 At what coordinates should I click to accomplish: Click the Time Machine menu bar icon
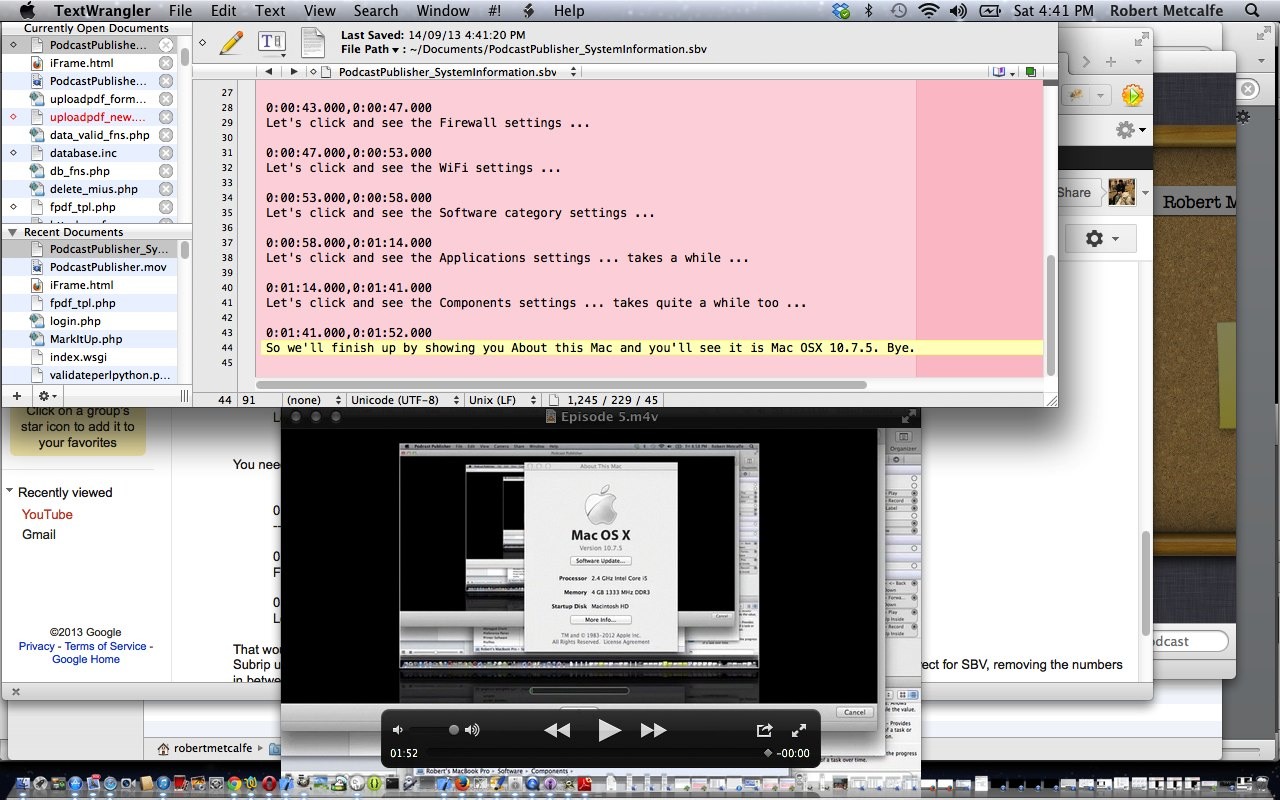click(x=899, y=11)
